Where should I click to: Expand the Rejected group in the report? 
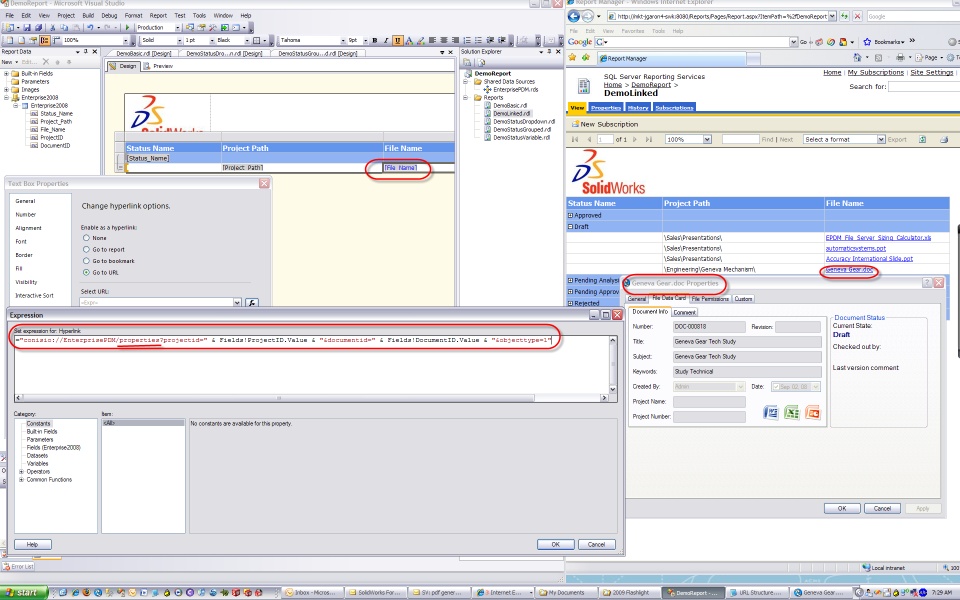coord(571,303)
